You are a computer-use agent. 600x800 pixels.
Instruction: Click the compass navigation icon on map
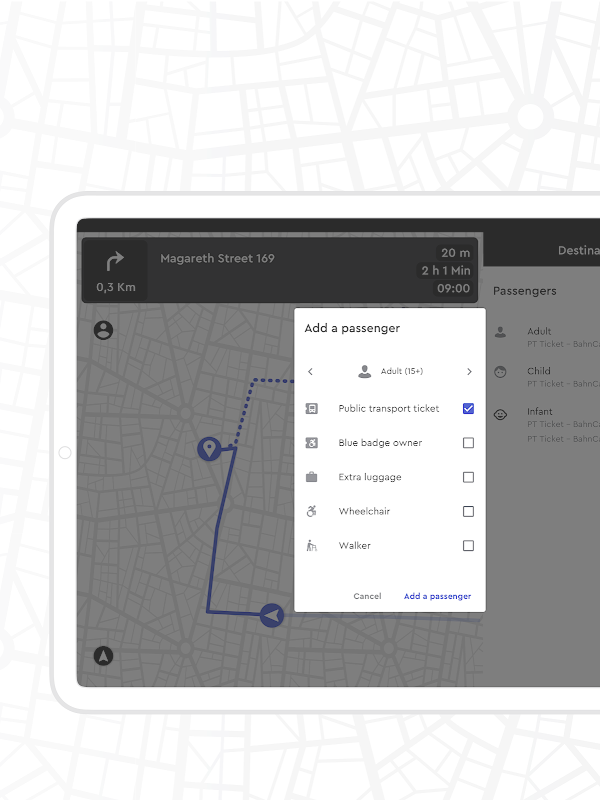coord(104,656)
